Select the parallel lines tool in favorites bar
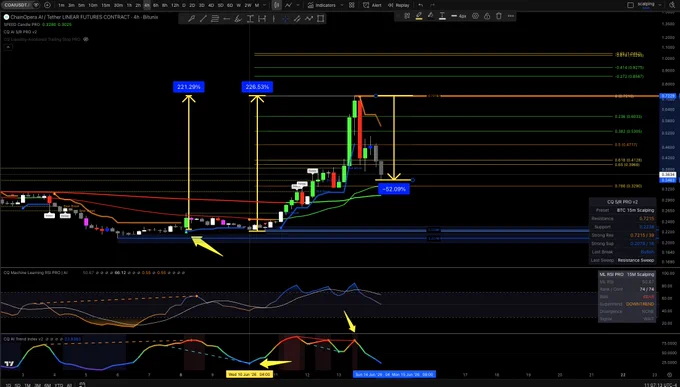Viewport: 680px width, 387px height. click(x=214, y=19)
